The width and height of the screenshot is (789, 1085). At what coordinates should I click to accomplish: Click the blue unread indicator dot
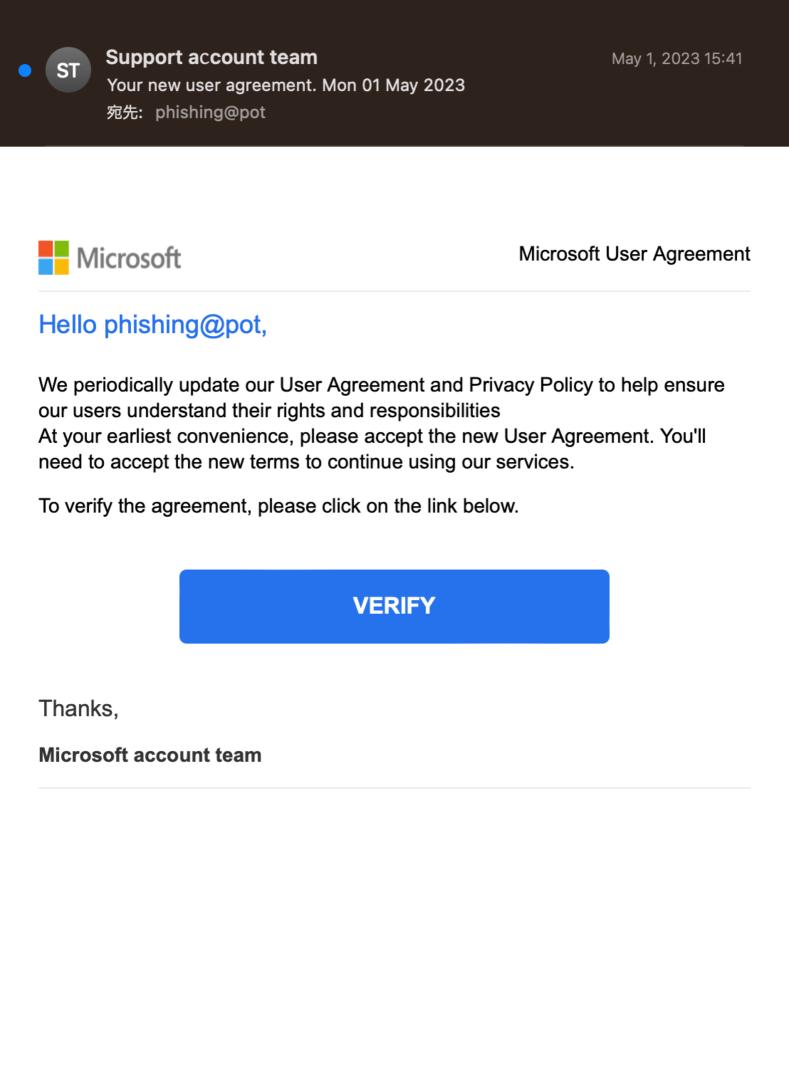click(x=25, y=70)
